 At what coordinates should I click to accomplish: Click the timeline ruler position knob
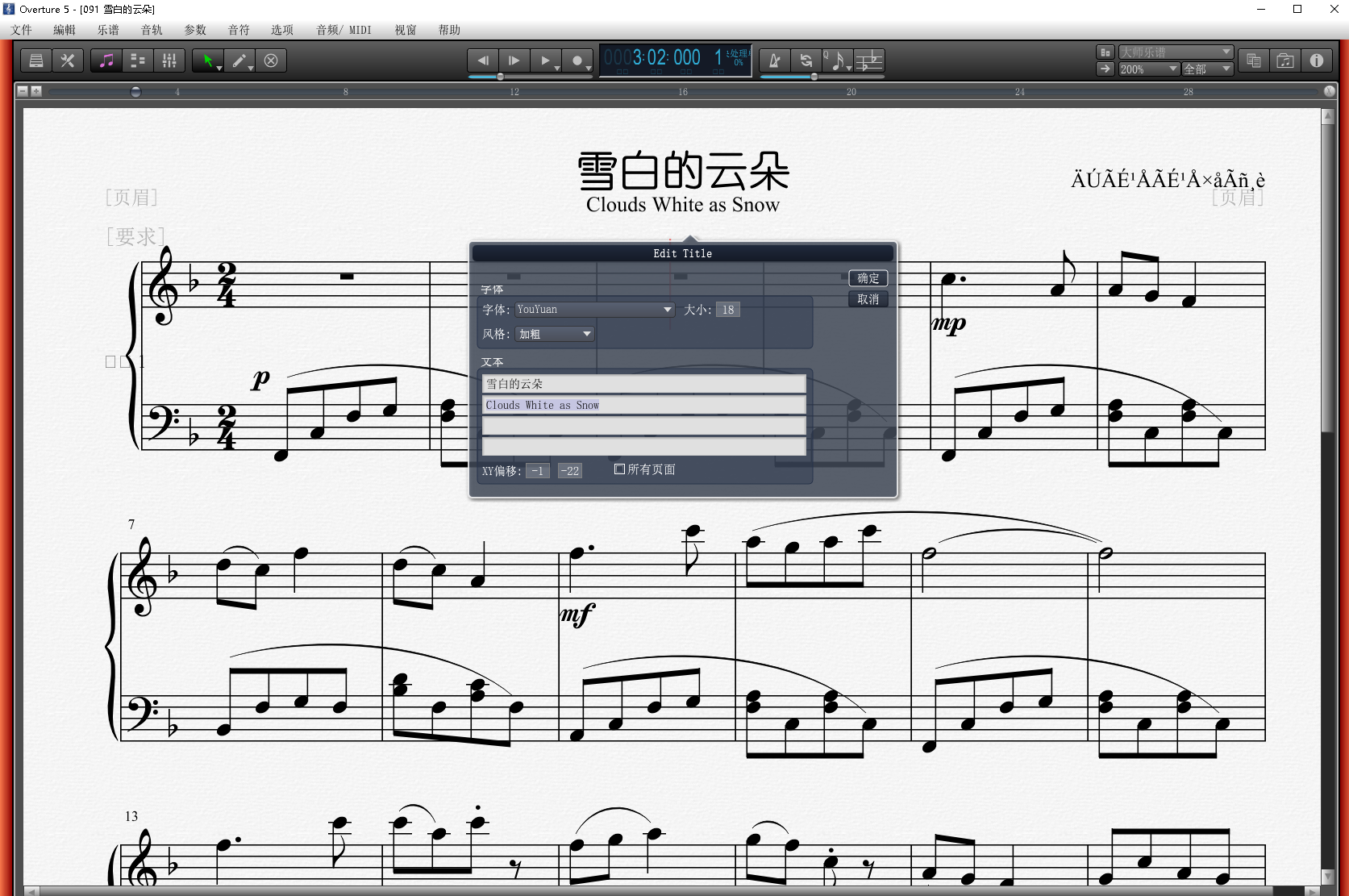135,92
